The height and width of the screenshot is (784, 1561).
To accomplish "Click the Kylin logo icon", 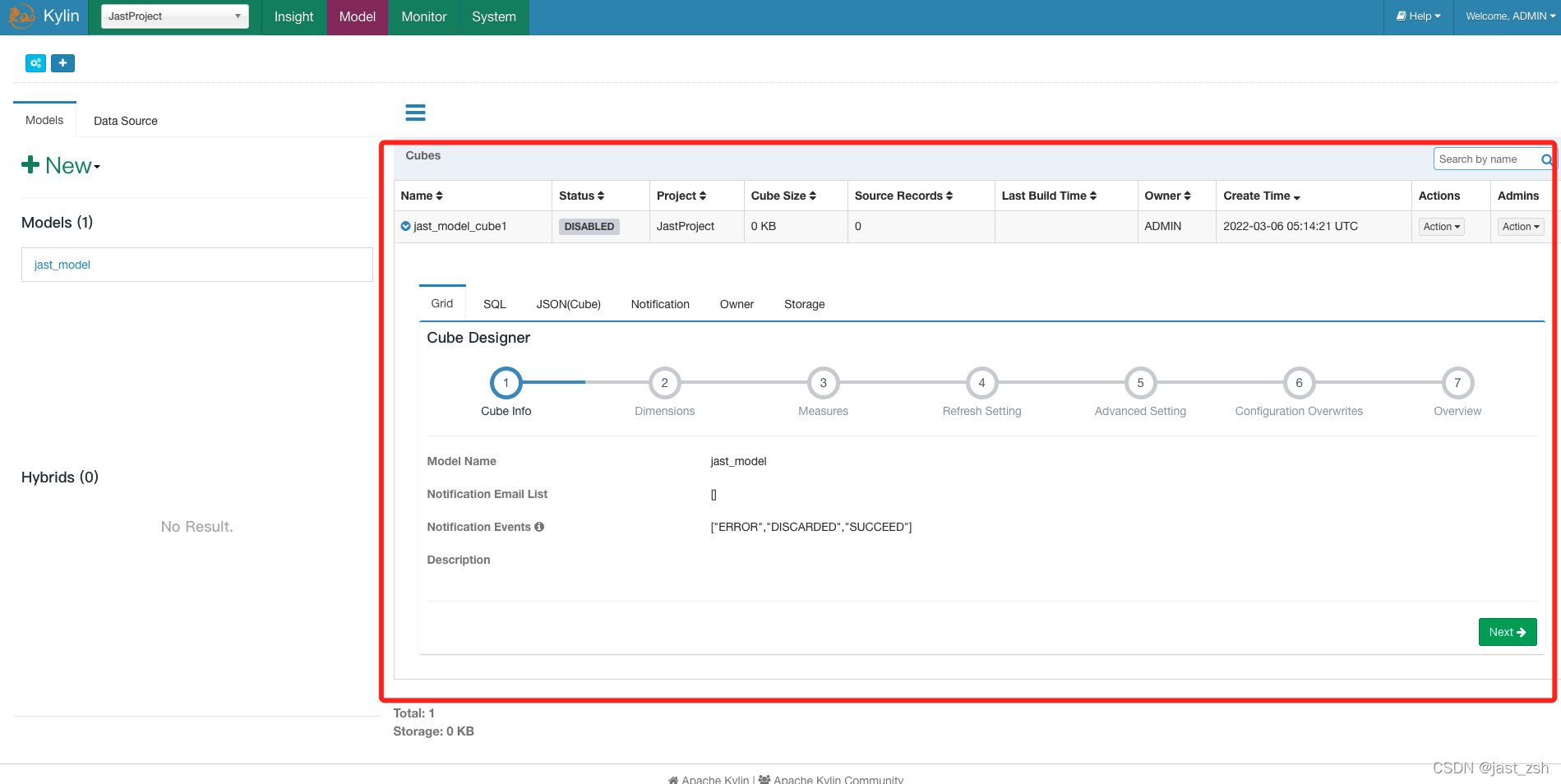I will point(21,16).
